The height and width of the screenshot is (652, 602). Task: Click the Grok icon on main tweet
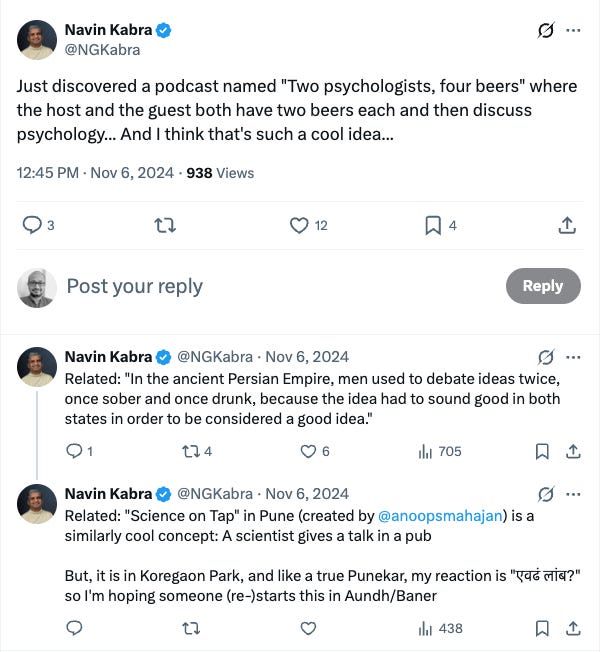[545, 30]
